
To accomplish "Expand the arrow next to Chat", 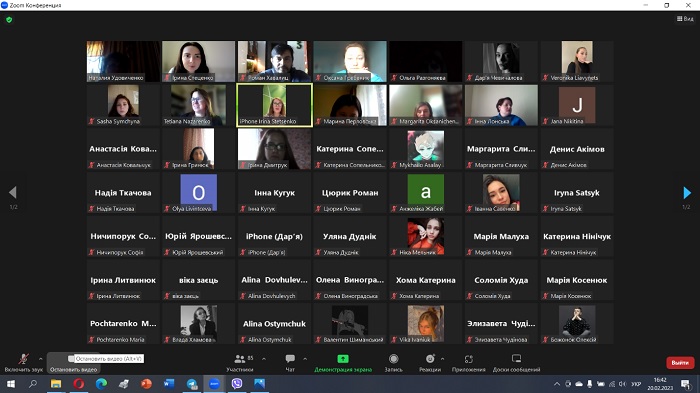I will click(305, 359).
